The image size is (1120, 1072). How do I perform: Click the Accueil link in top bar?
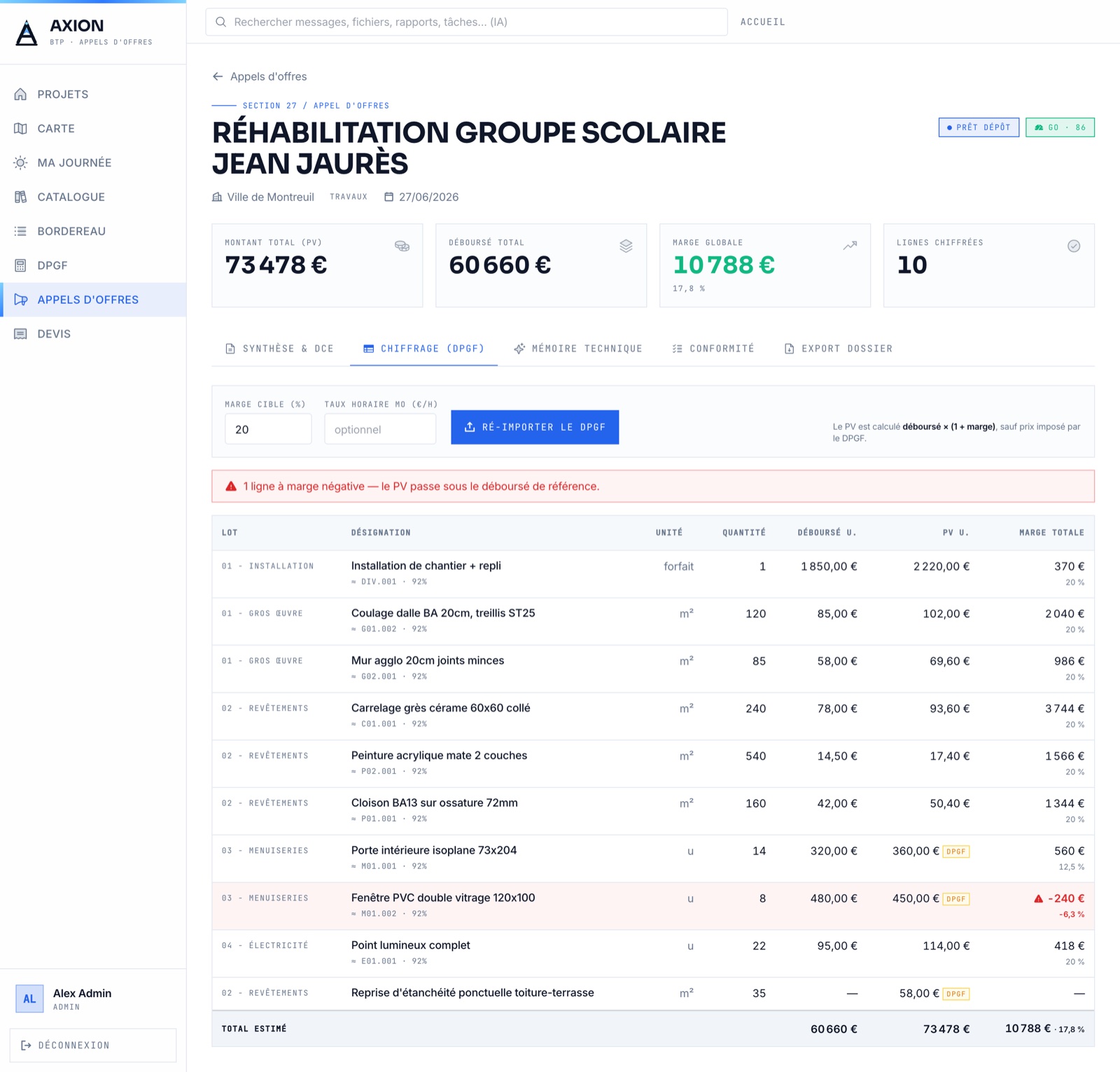763,22
